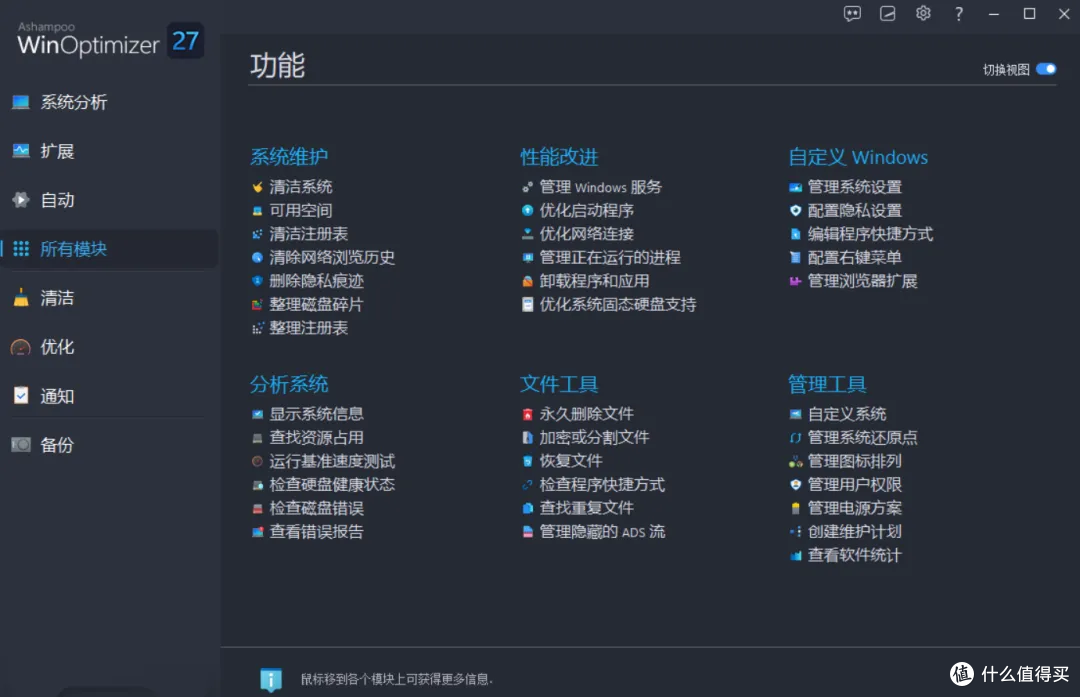Click 系统维护 category heading

tap(289, 157)
